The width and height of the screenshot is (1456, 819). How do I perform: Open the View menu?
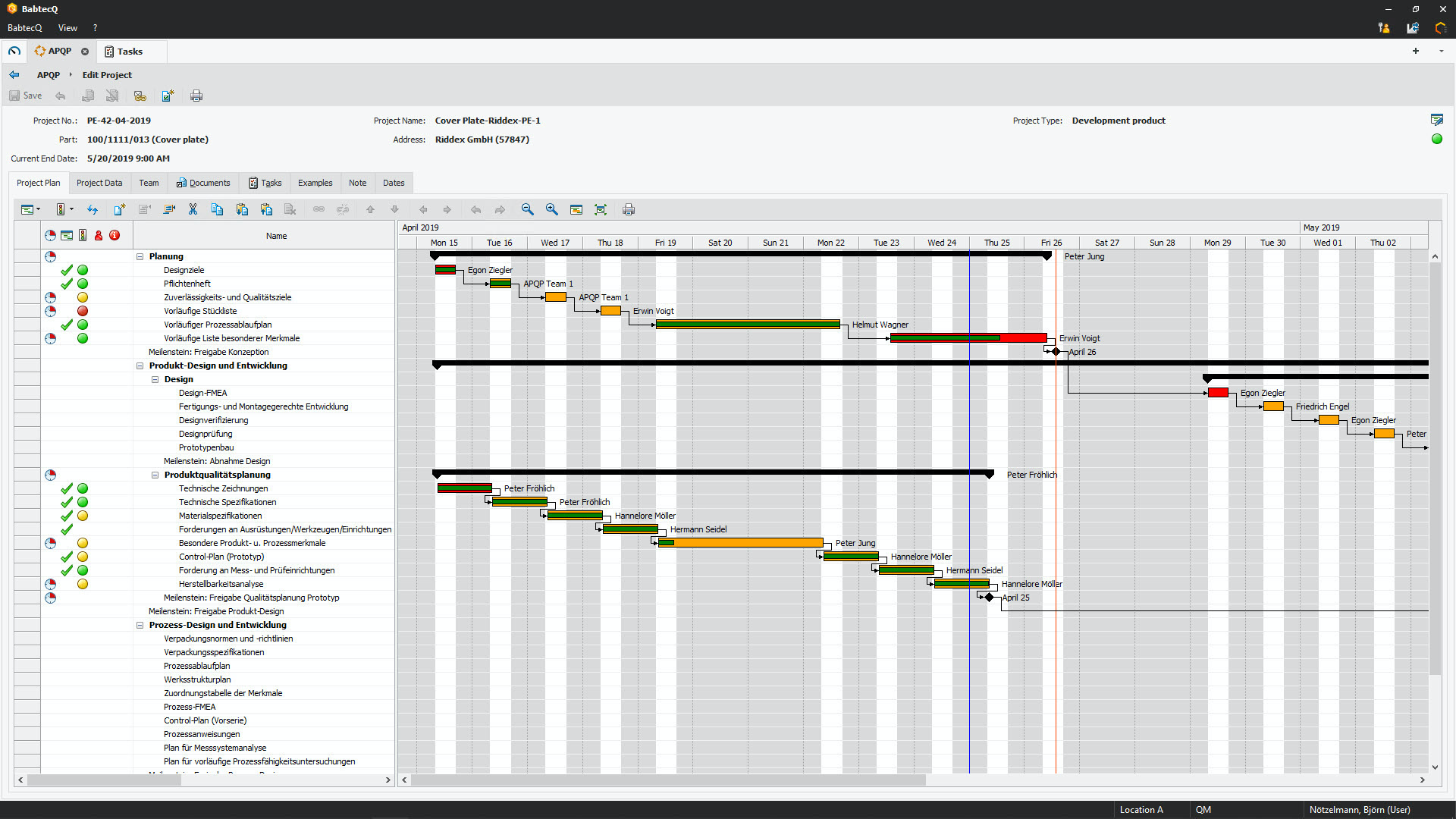67,28
